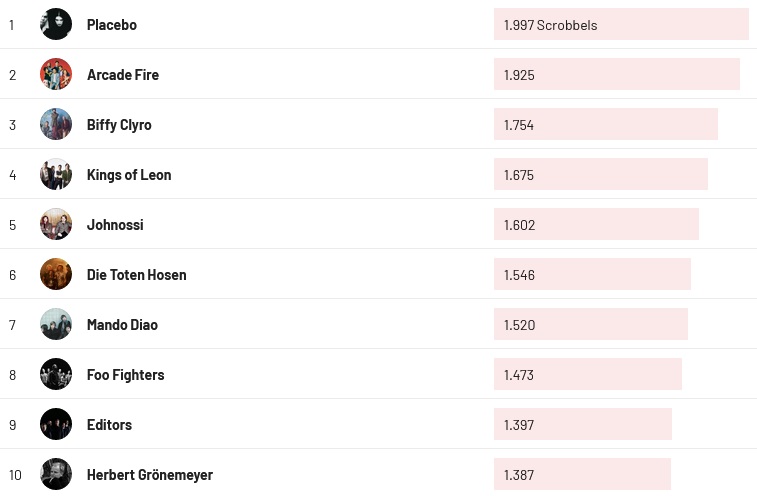
Task: Click Johnossi's artist picture
Action: click(x=56, y=224)
